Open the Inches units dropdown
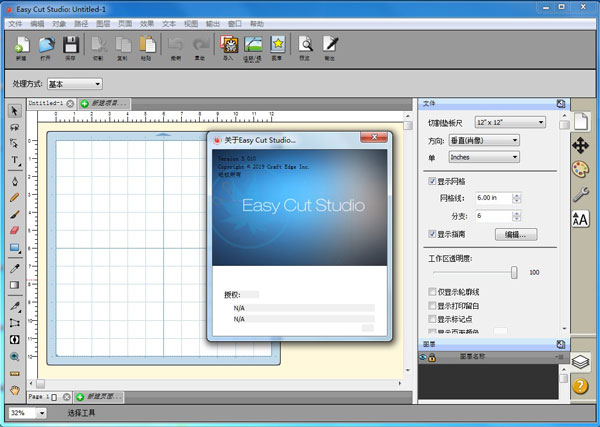600x427 pixels. (484, 157)
